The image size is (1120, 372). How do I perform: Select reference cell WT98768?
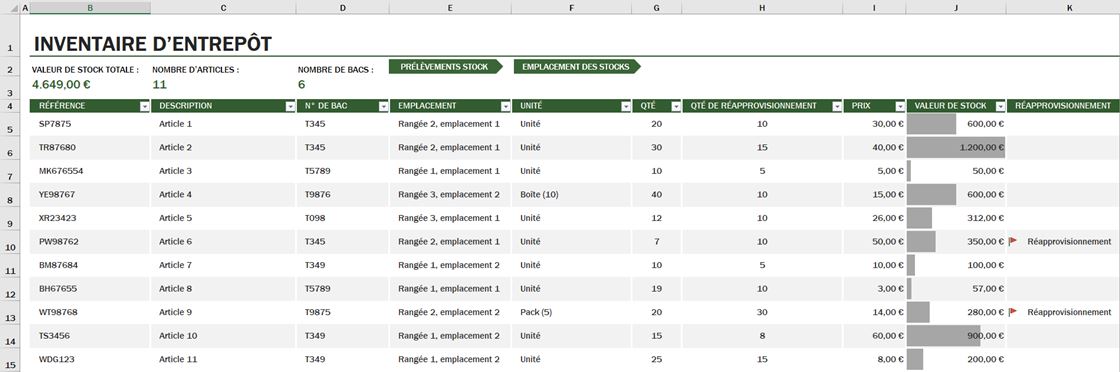tap(90, 312)
